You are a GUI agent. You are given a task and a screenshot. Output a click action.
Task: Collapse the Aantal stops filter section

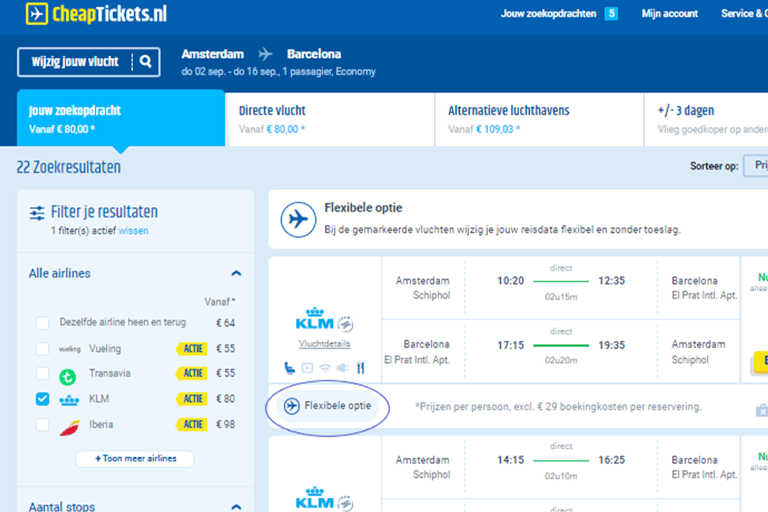236,507
